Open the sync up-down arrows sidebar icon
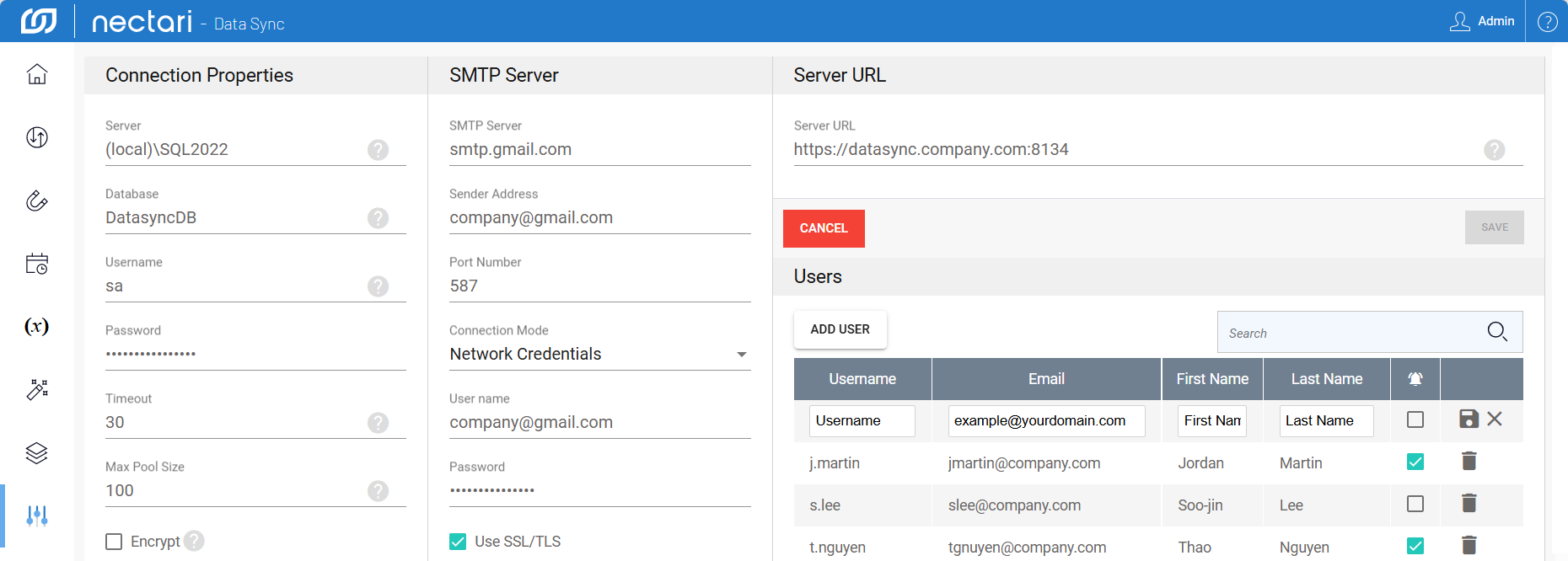 coord(37,137)
